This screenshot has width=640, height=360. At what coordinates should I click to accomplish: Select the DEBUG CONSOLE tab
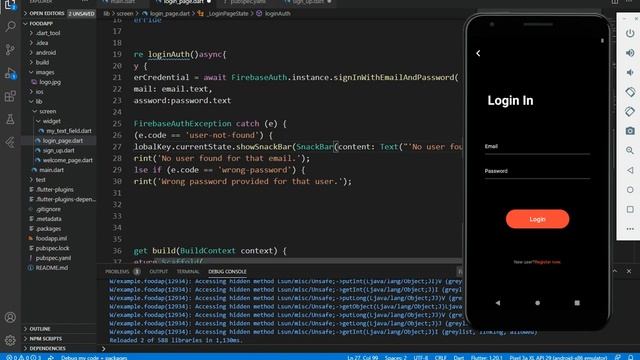[227, 271]
